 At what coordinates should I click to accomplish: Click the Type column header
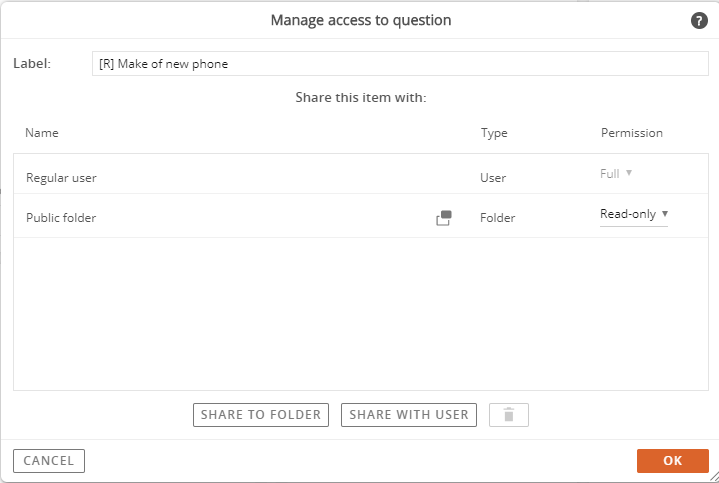494,133
